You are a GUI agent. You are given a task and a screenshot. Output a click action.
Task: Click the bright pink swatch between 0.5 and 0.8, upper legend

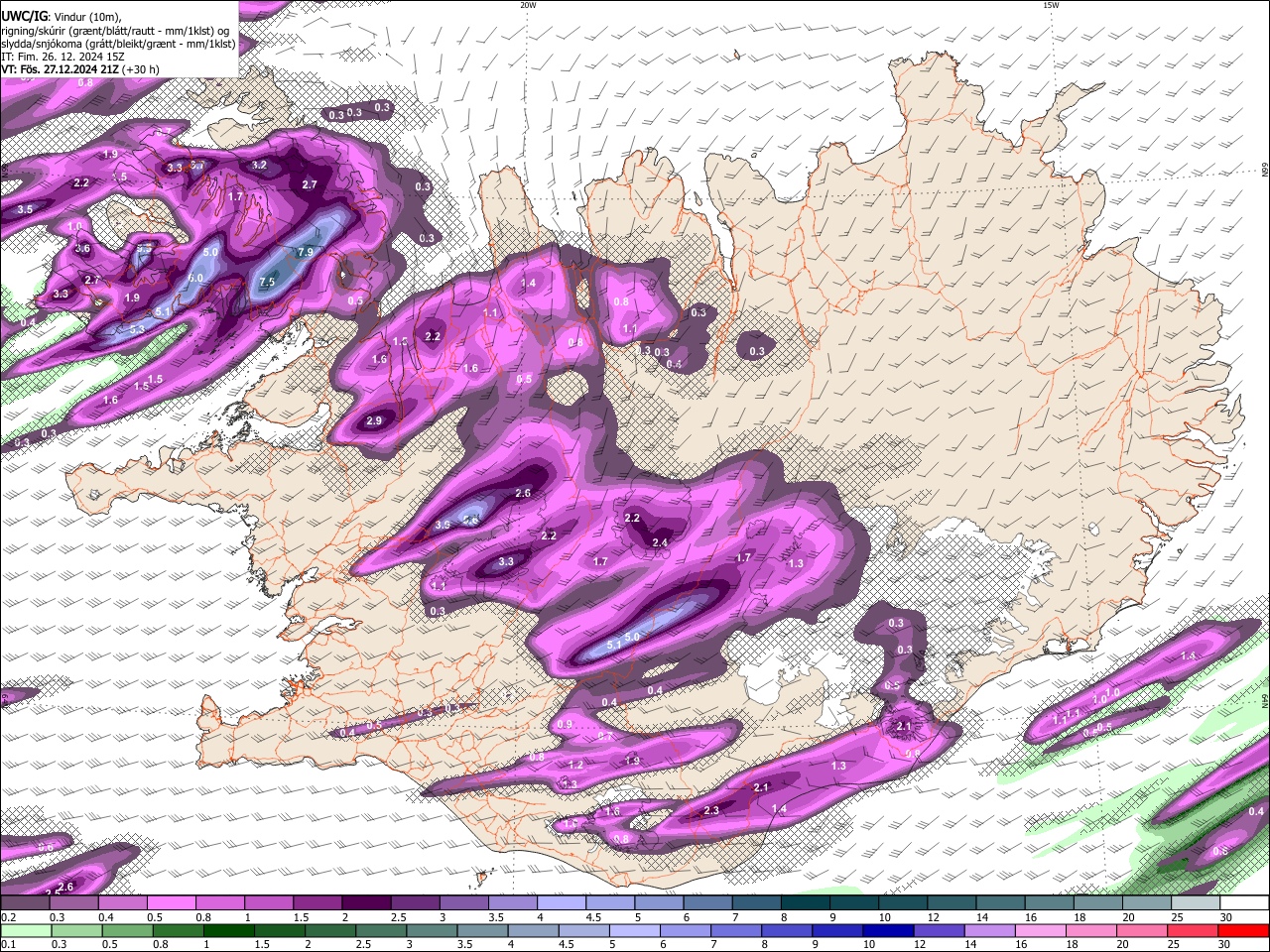171,903
